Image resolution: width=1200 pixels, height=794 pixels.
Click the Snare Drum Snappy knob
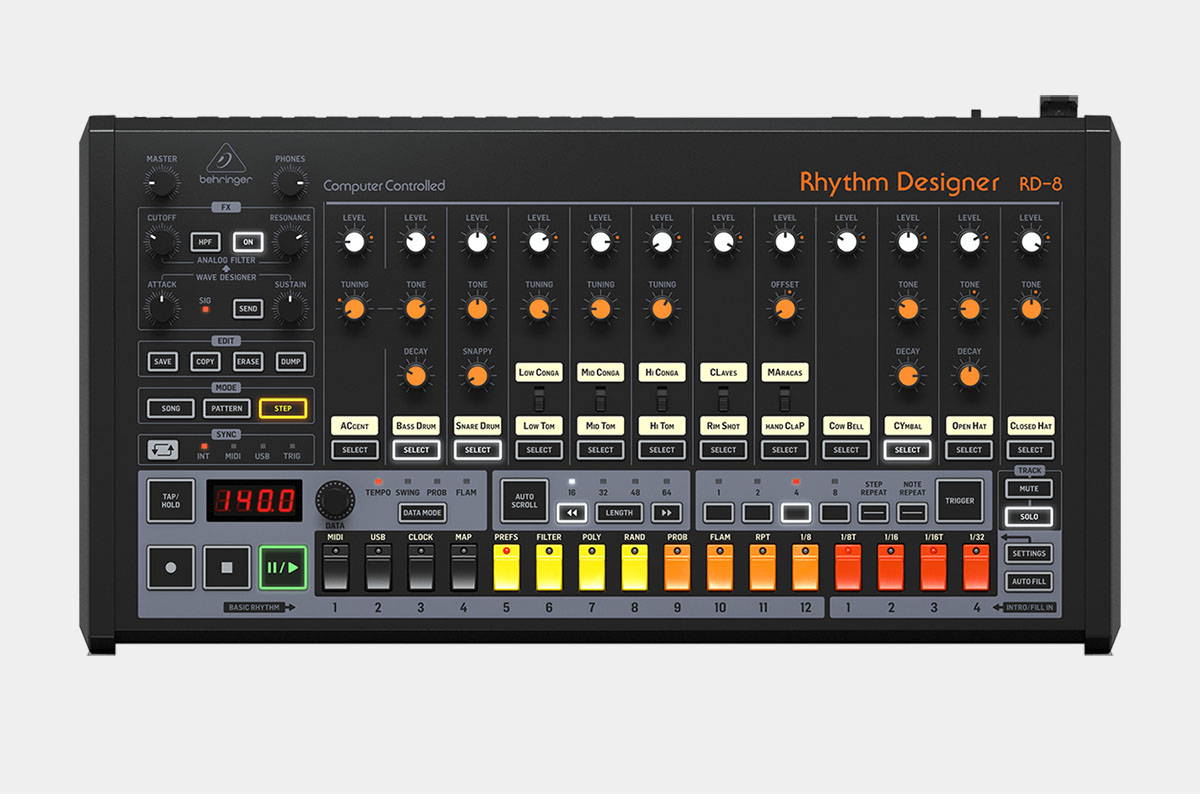click(478, 376)
